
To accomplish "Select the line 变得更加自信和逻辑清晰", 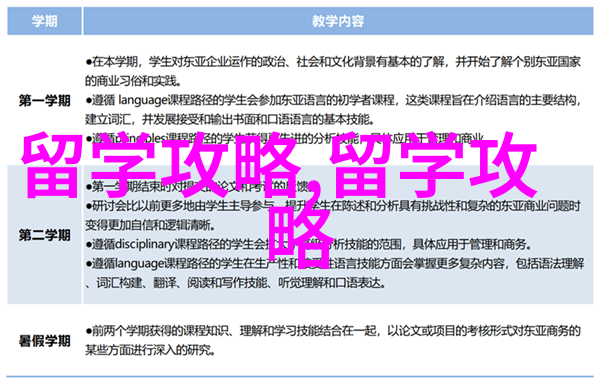I will click(x=150, y=225).
